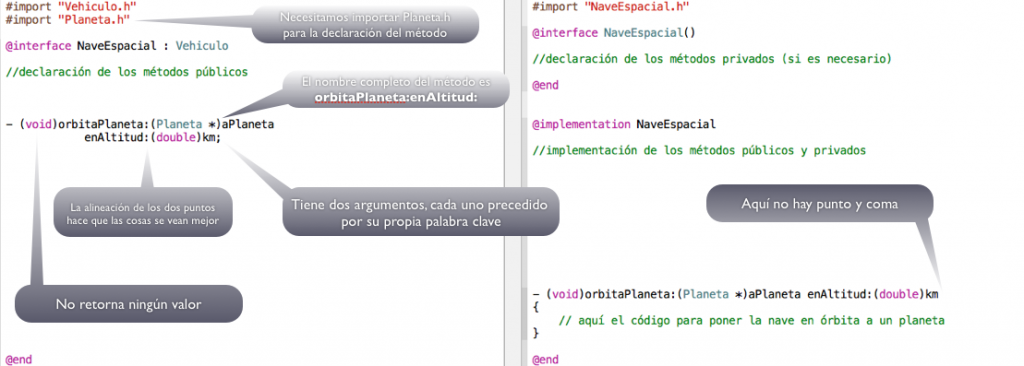Click the 'No retorna ningún valor' bubble

click(x=128, y=304)
